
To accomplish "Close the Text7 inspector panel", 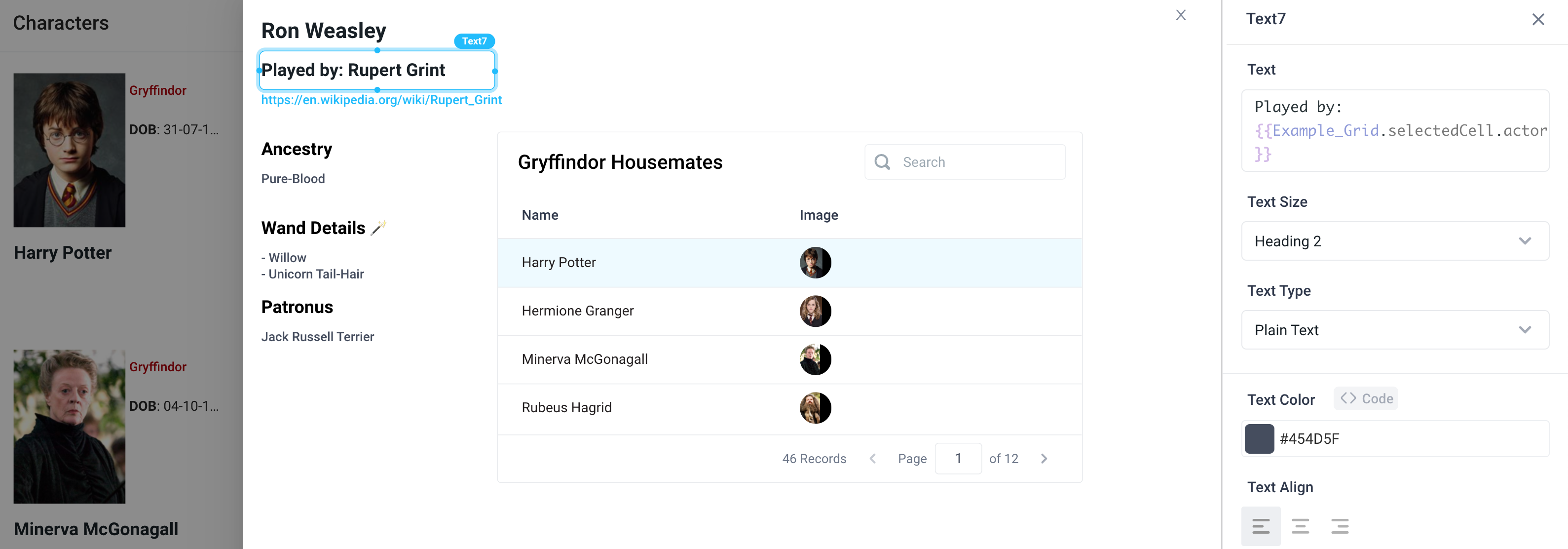I will 1539,19.
